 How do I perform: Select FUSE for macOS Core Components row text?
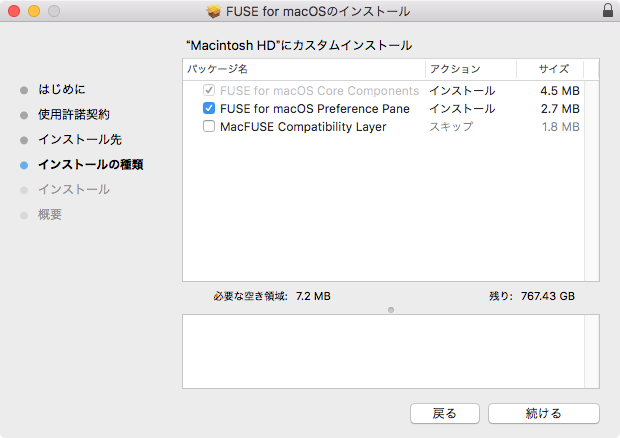click(x=319, y=91)
